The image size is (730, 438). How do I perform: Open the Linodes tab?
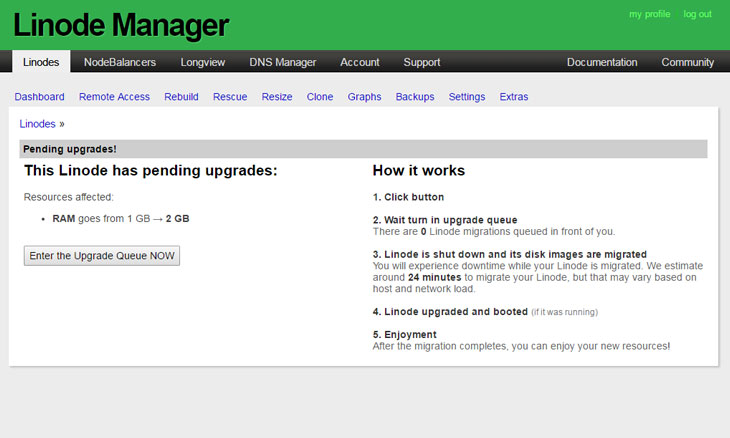point(41,62)
